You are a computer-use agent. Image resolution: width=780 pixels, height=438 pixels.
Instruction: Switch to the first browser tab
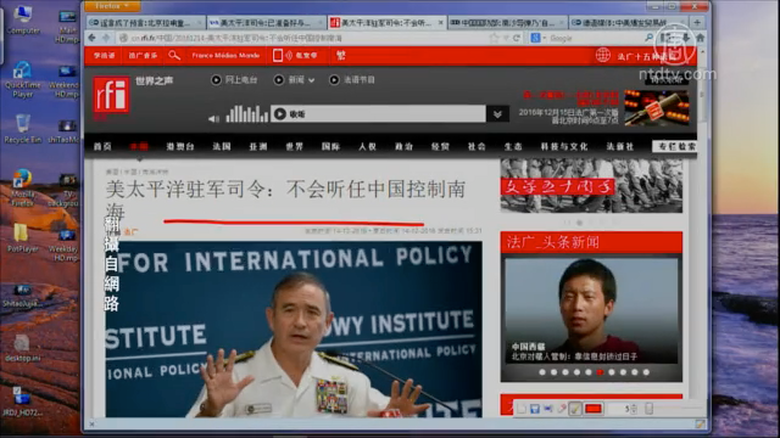(130, 22)
